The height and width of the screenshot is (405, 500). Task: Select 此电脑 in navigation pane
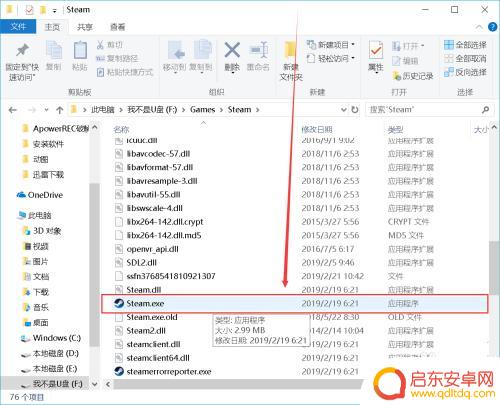click(35, 215)
